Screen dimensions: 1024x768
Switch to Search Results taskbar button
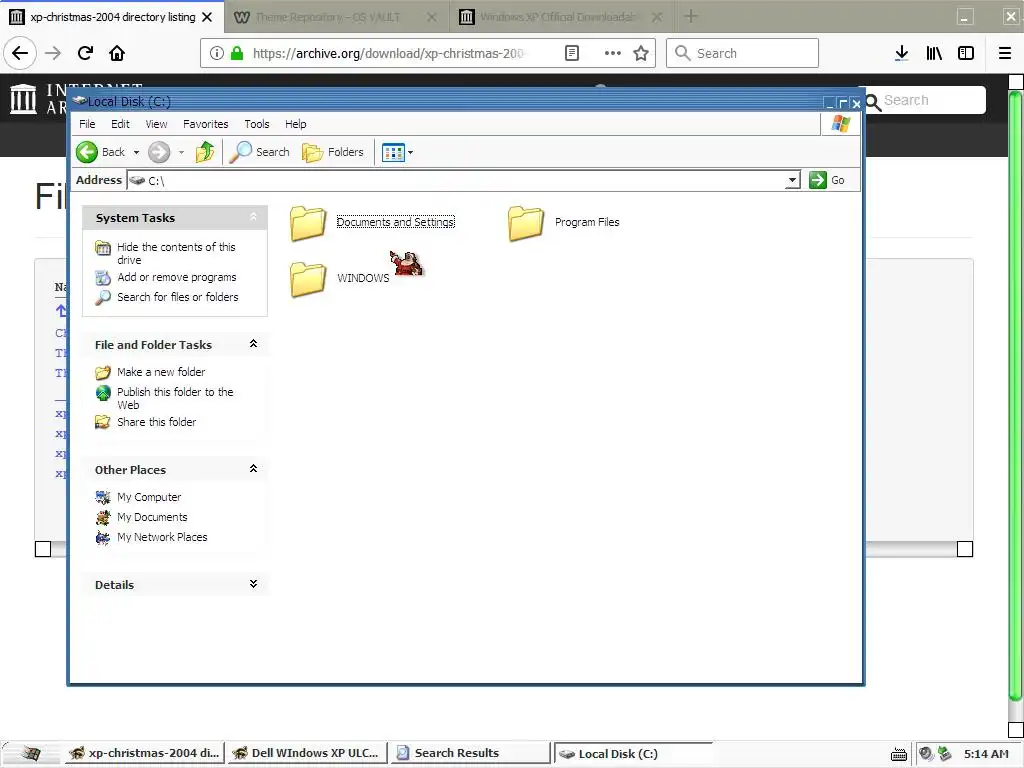[470, 753]
